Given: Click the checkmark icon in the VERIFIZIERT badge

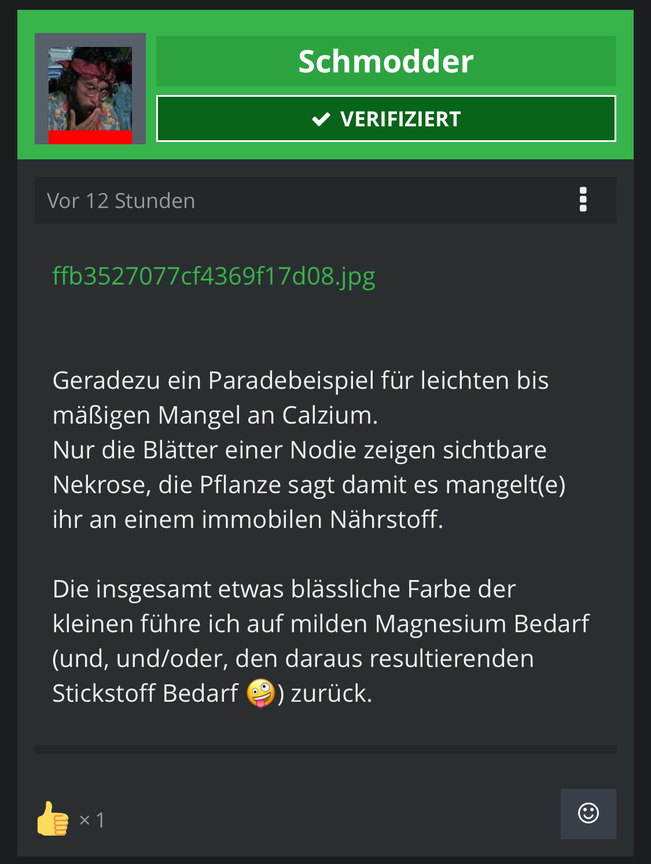Looking at the screenshot, I should (321, 119).
